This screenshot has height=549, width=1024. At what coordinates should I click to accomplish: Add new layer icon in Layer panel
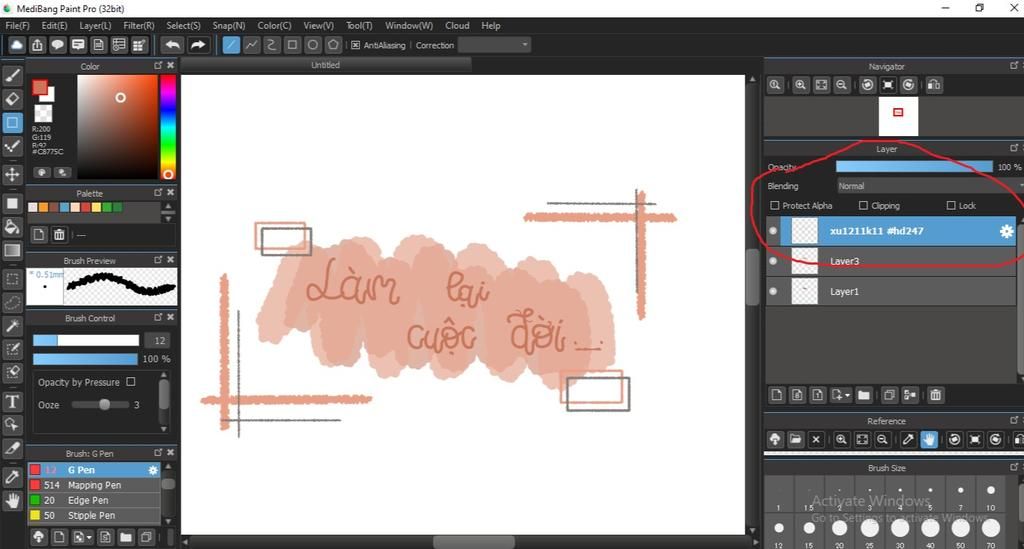(x=776, y=395)
